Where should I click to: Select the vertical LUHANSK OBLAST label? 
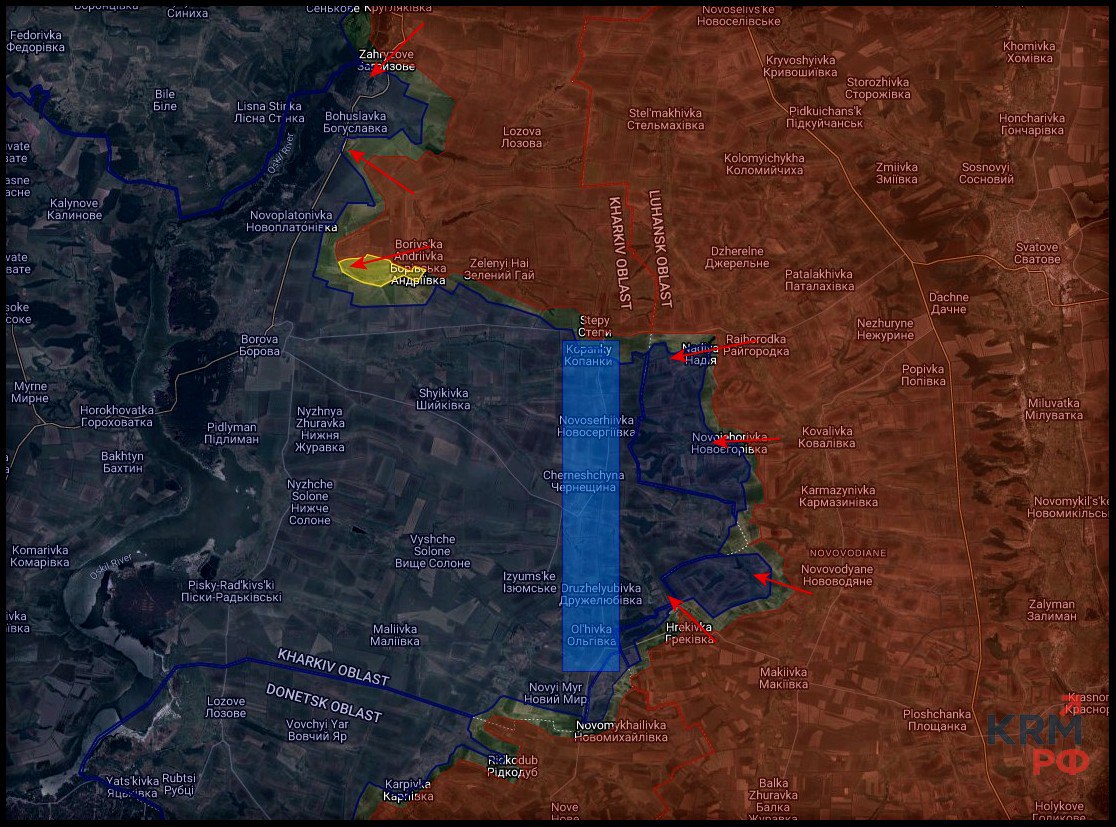(660, 248)
